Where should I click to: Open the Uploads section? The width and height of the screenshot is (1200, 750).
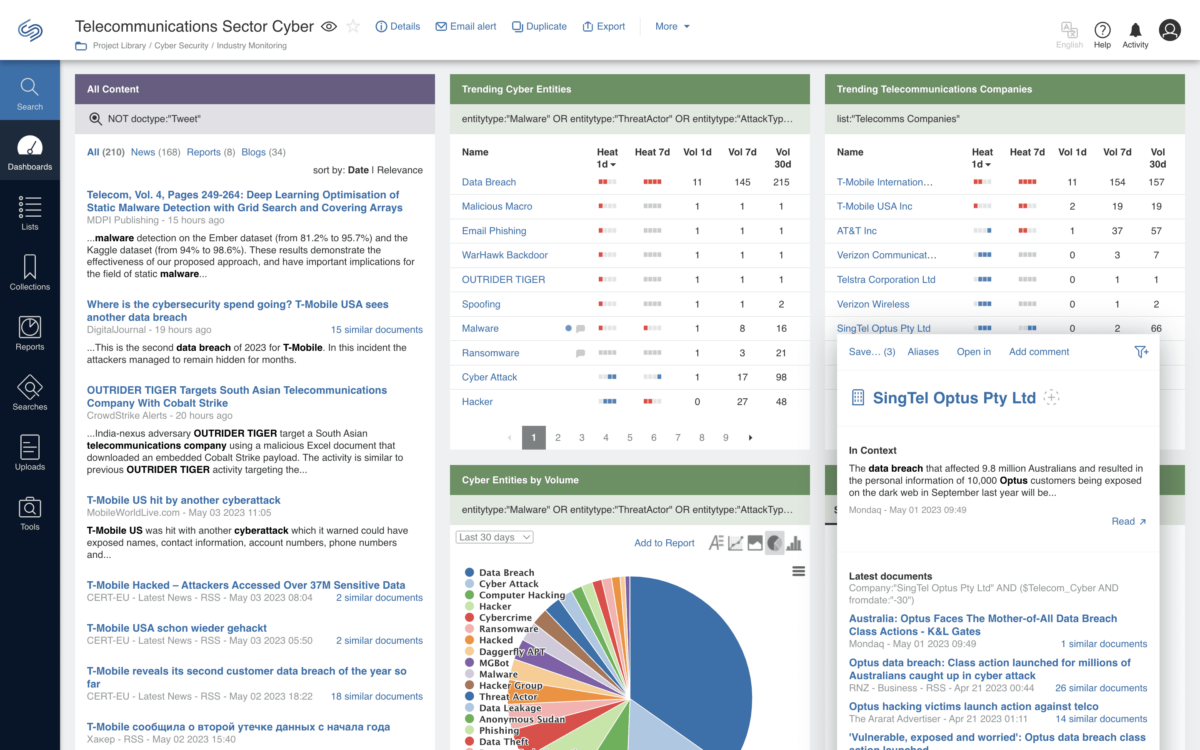coord(30,453)
